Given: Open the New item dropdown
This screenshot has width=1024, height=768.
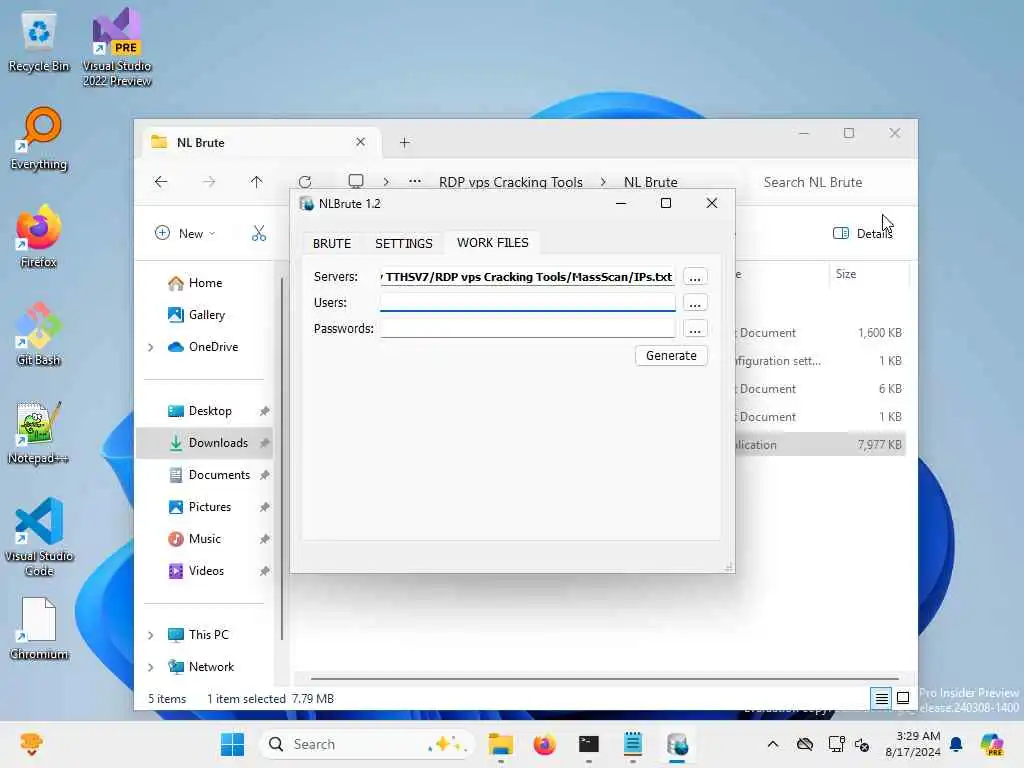Looking at the screenshot, I should click(x=185, y=233).
